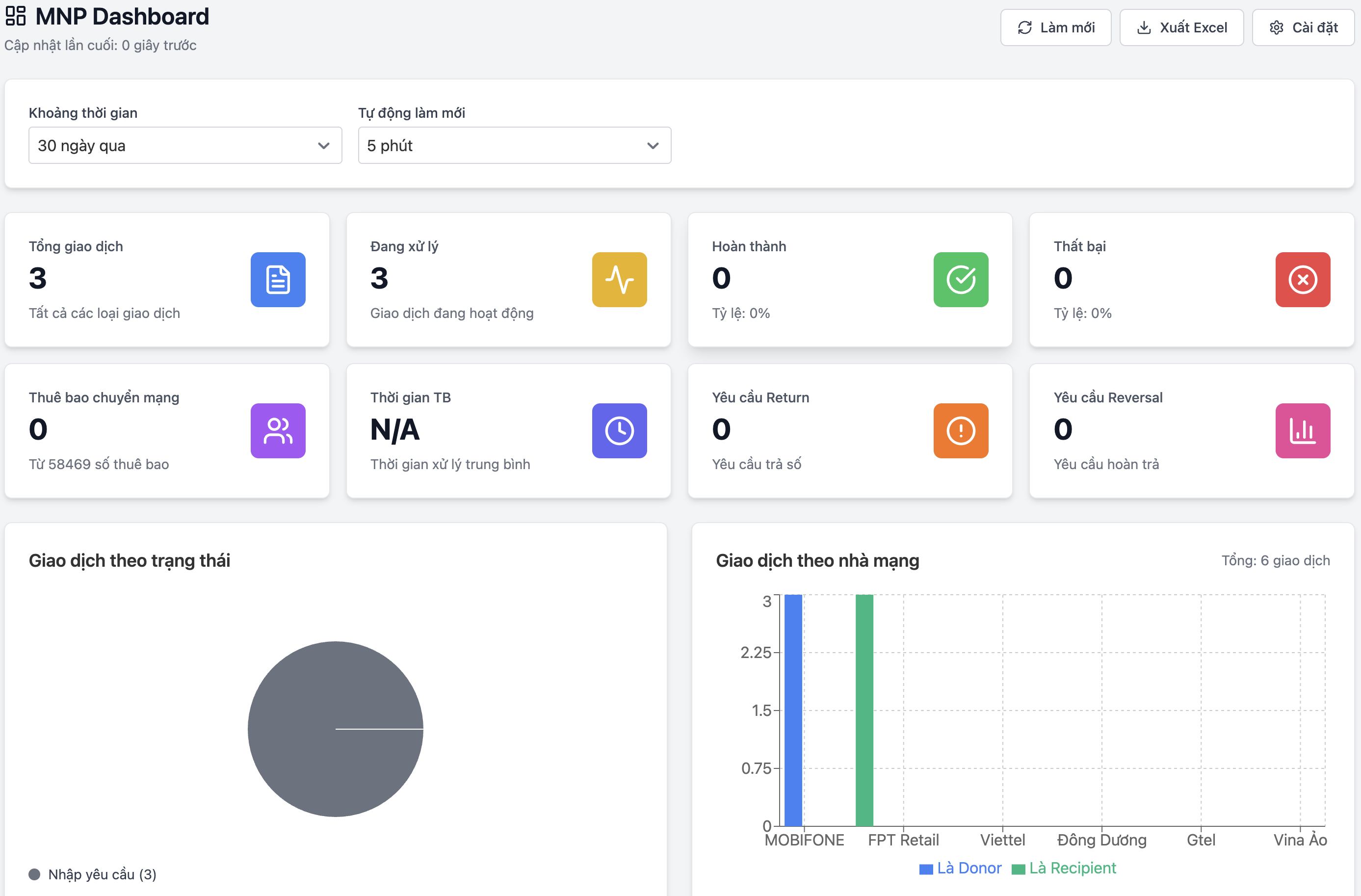Click the Làm mới refresh button
The height and width of the screenshot is (896, 1361).
(x=1055, y=27)
